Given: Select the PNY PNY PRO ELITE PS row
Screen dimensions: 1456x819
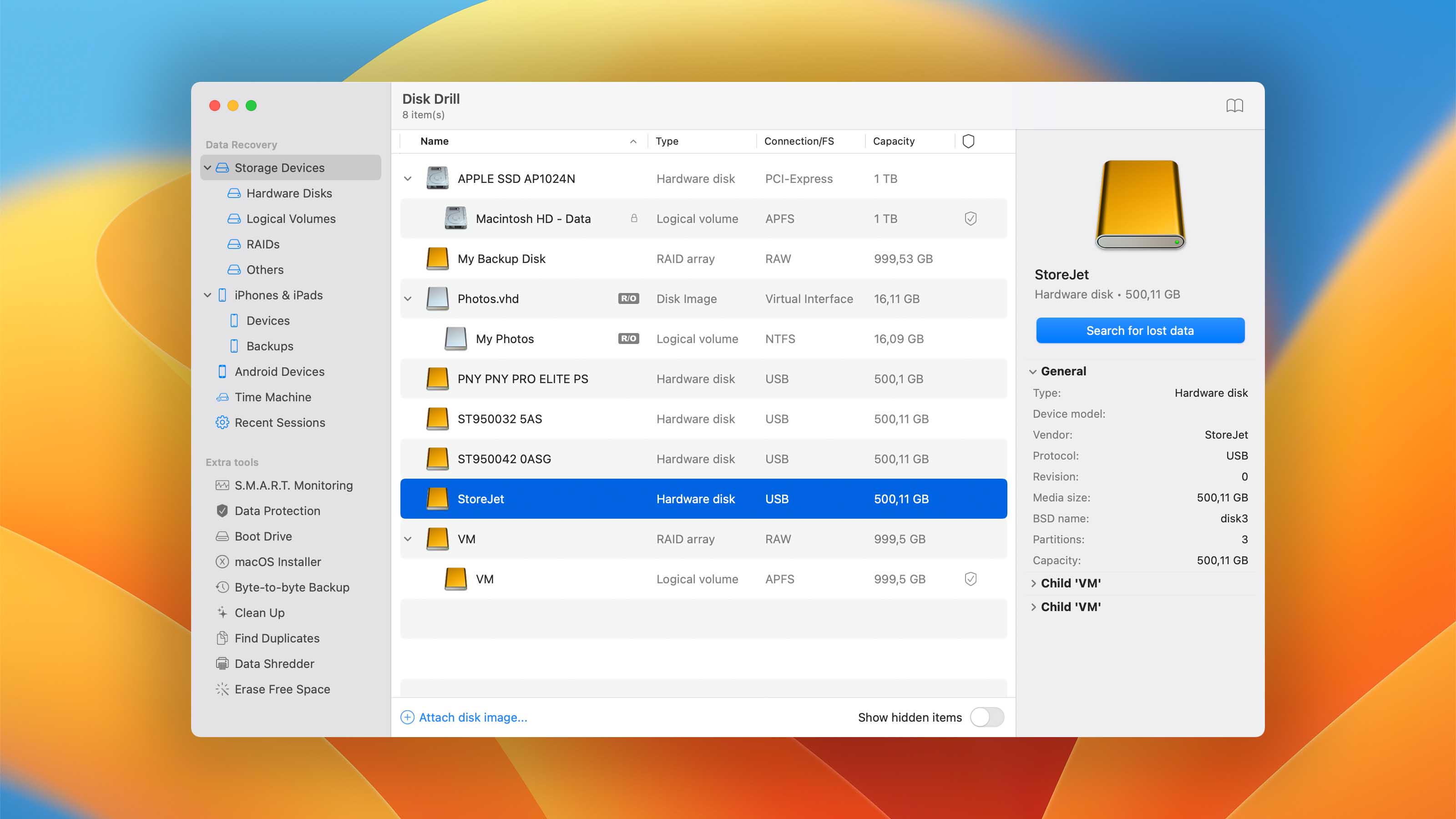Looking at the screenshot, I should point(704,379).
